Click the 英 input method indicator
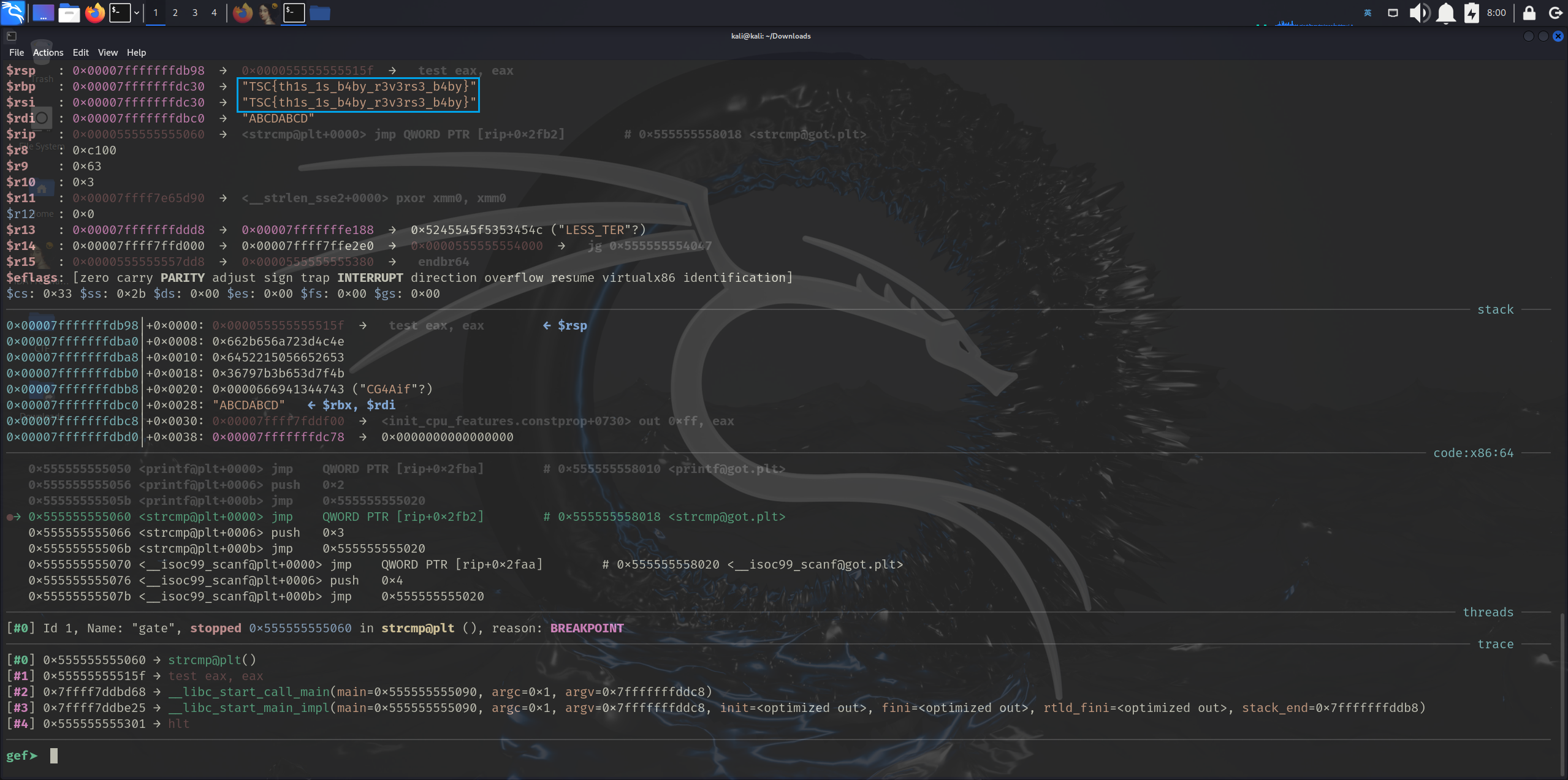 tap(1368, 12)
